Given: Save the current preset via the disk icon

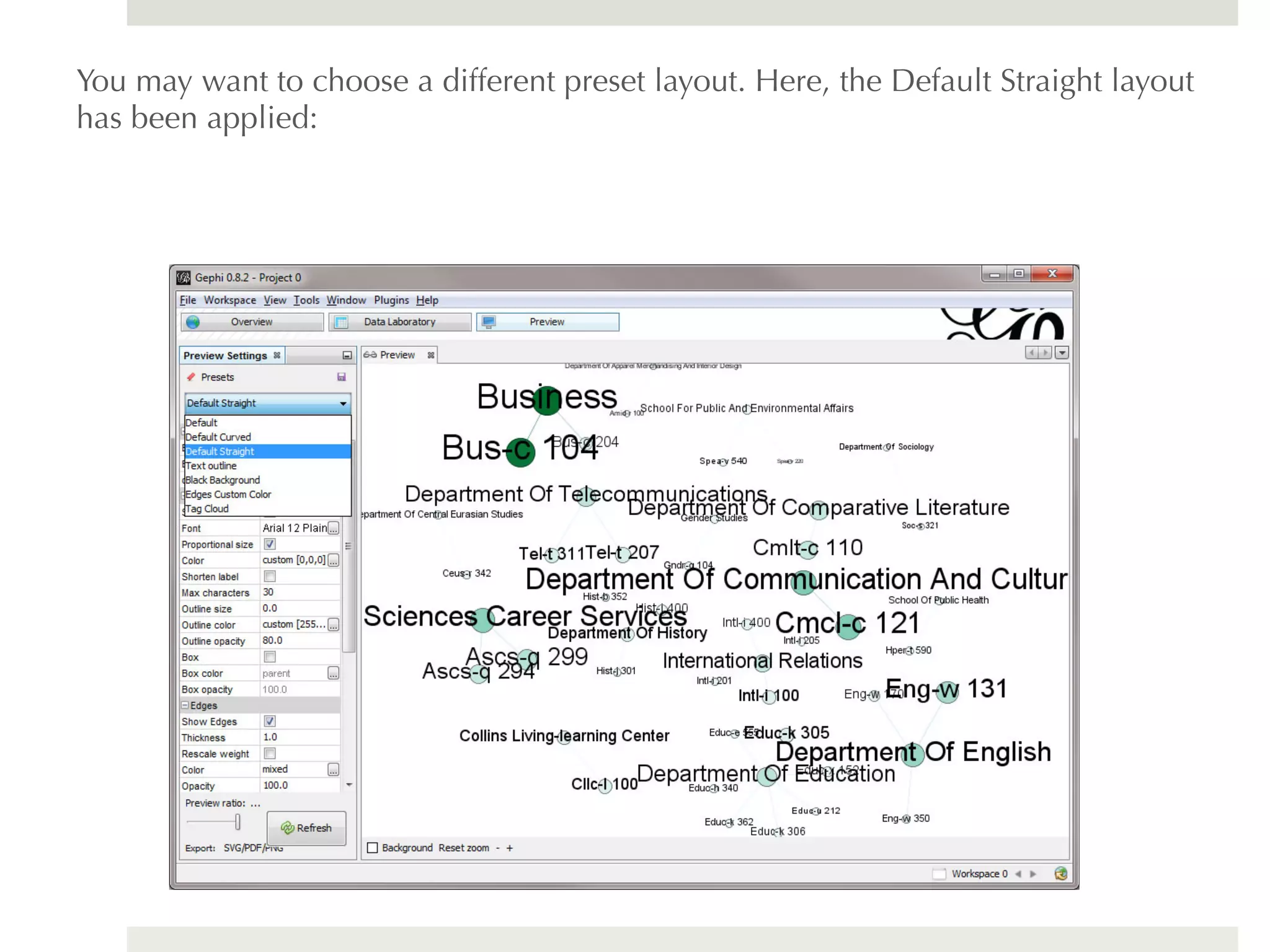Looking at the screenshot, I should tap(341, 377).
